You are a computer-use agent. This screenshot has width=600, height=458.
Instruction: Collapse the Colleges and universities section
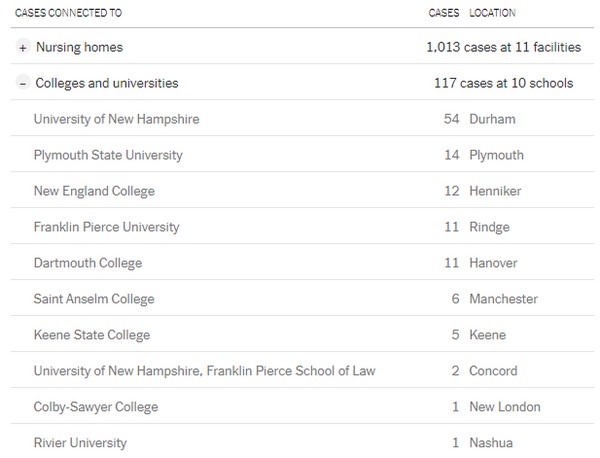tap(22, 83)
